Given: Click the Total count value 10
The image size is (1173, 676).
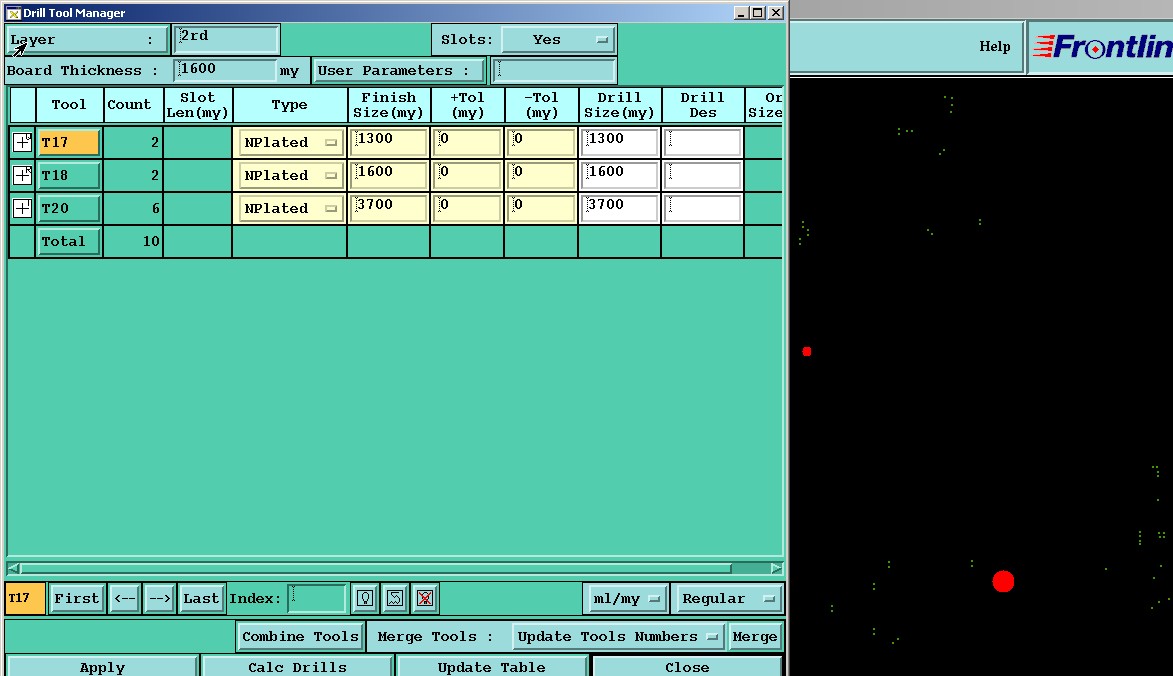Looking at the screenshot, I should click(151, 241).
